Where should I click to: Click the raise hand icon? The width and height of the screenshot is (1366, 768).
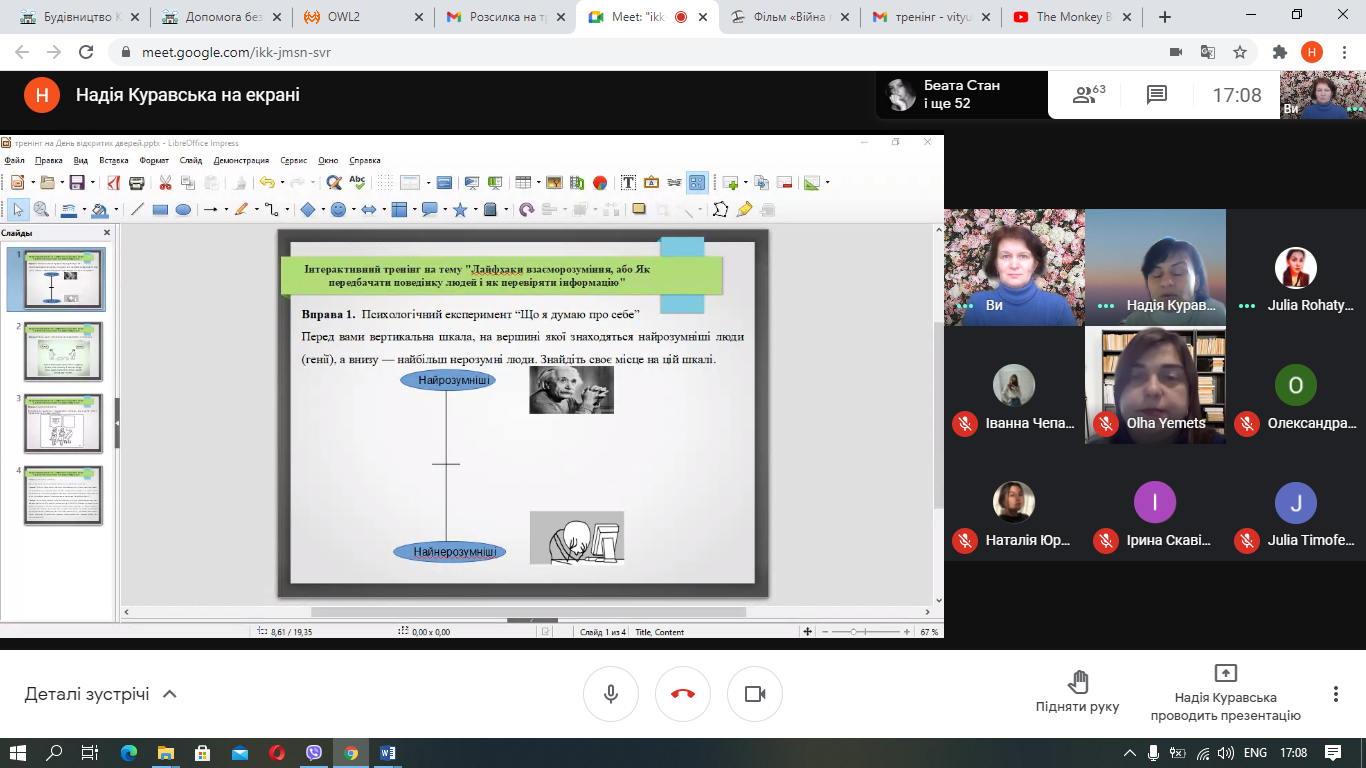point(1077,683)
